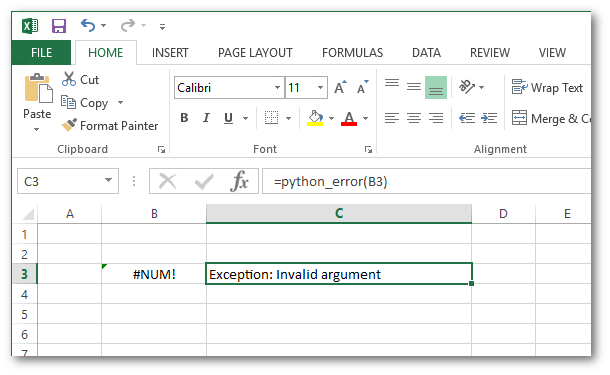Open the fill color dropdown arrow
The height and width of the screenshot is (375, 610).
(331, 118)
